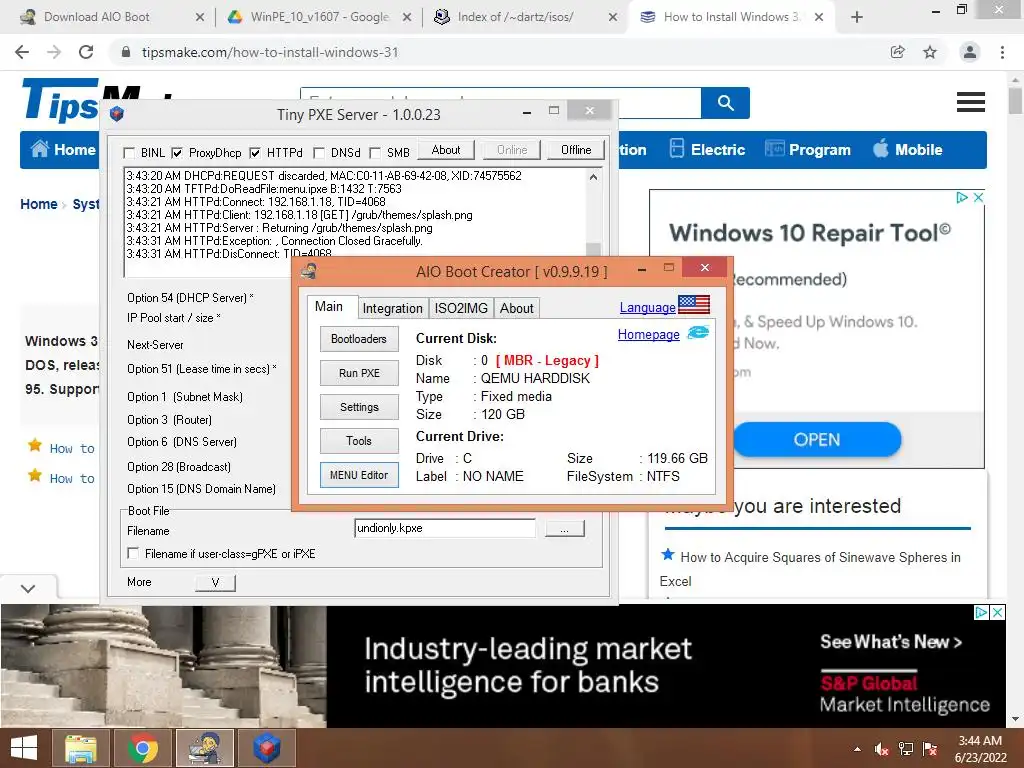Switch to Tiny PXE Server on taskbar
Viewport: 1024px width, 768px height.
(x=266, y=748)
